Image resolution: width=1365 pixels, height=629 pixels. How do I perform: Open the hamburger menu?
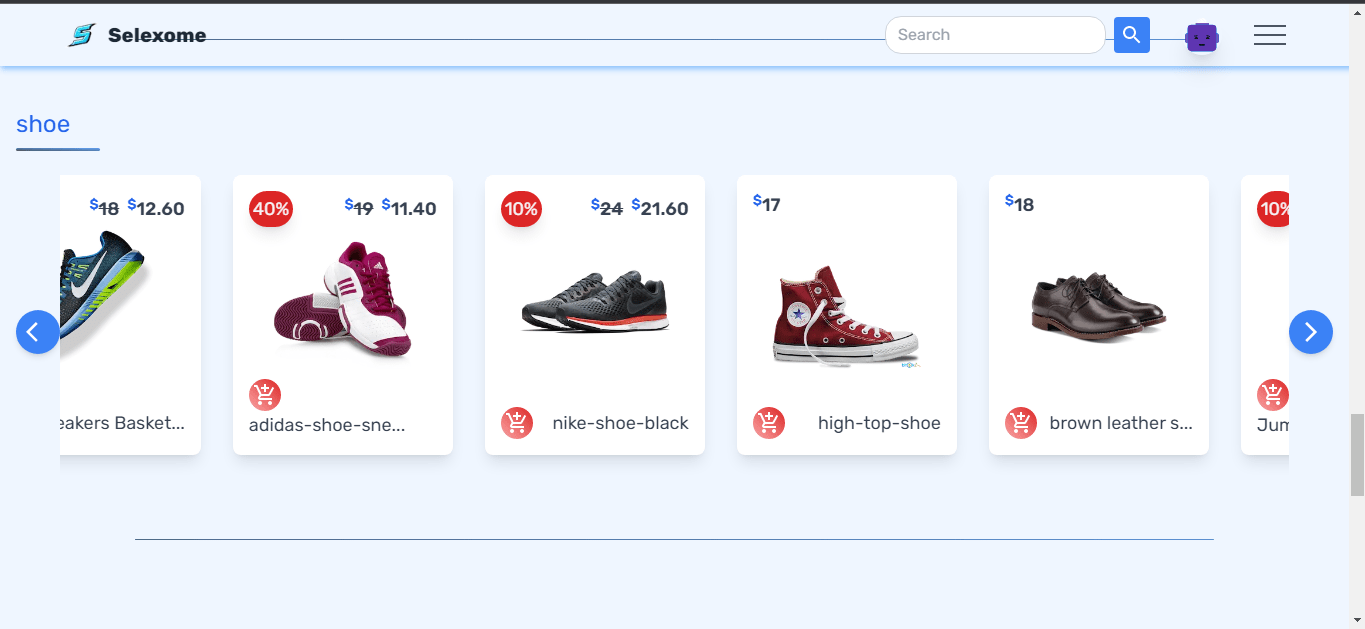pyautogui.click(x=1270, y=35)
